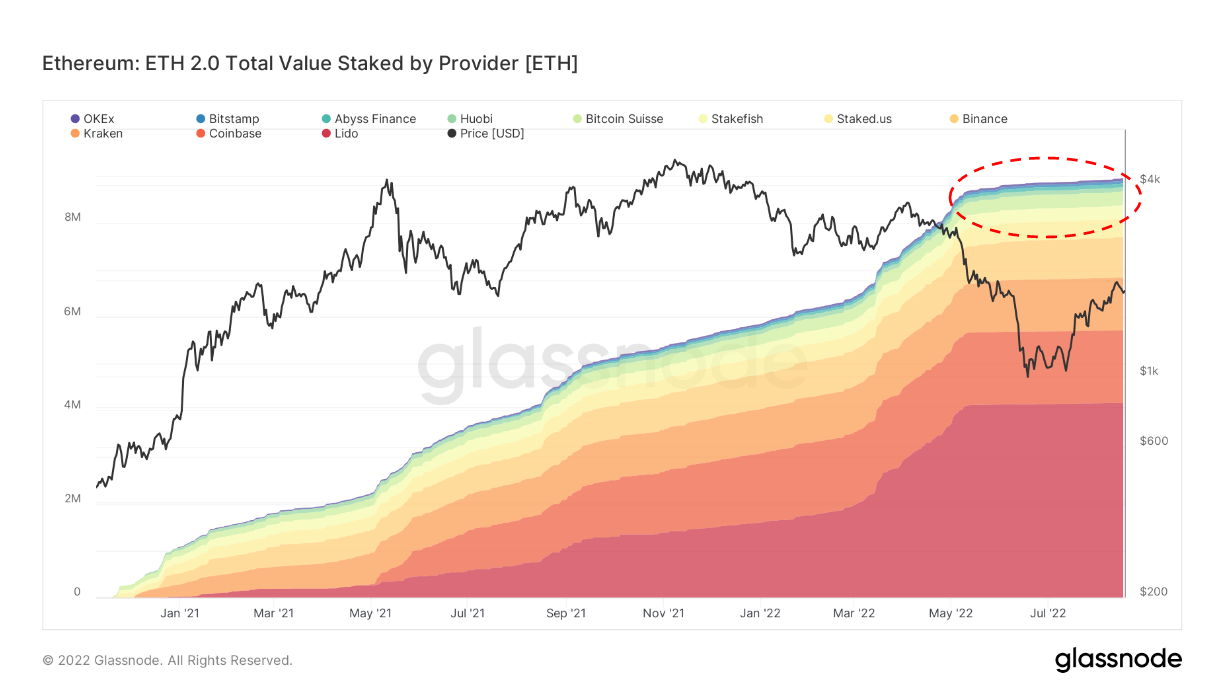Viewport: 1220px width, 683px height.
Task: Toggle the Abyss Finance legend series
Action: (x=374, y=119)
